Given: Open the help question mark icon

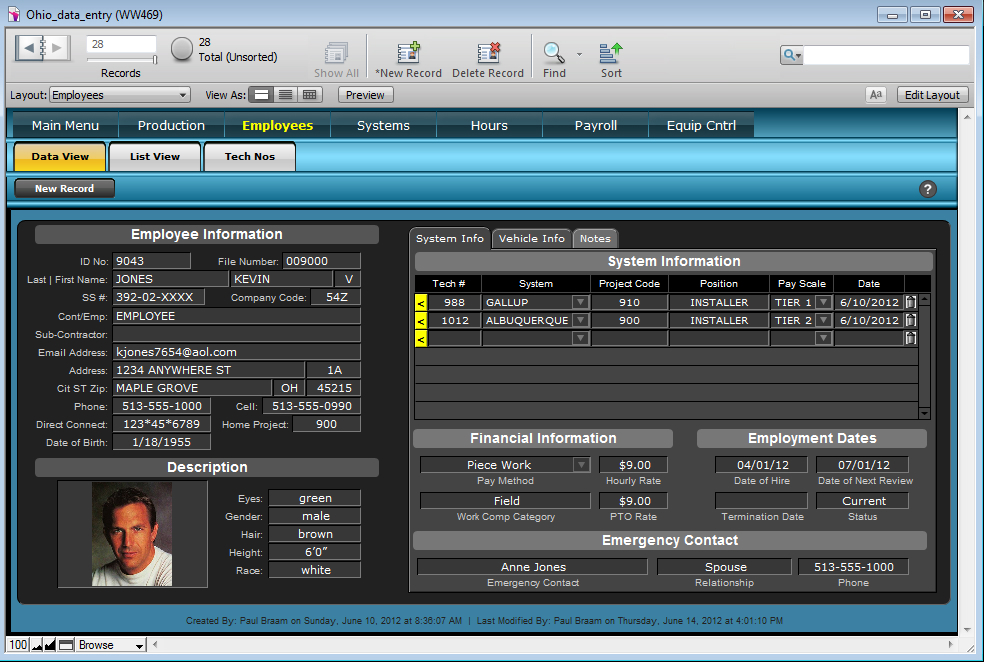Looking at the screenshot, I should [927, 189].
